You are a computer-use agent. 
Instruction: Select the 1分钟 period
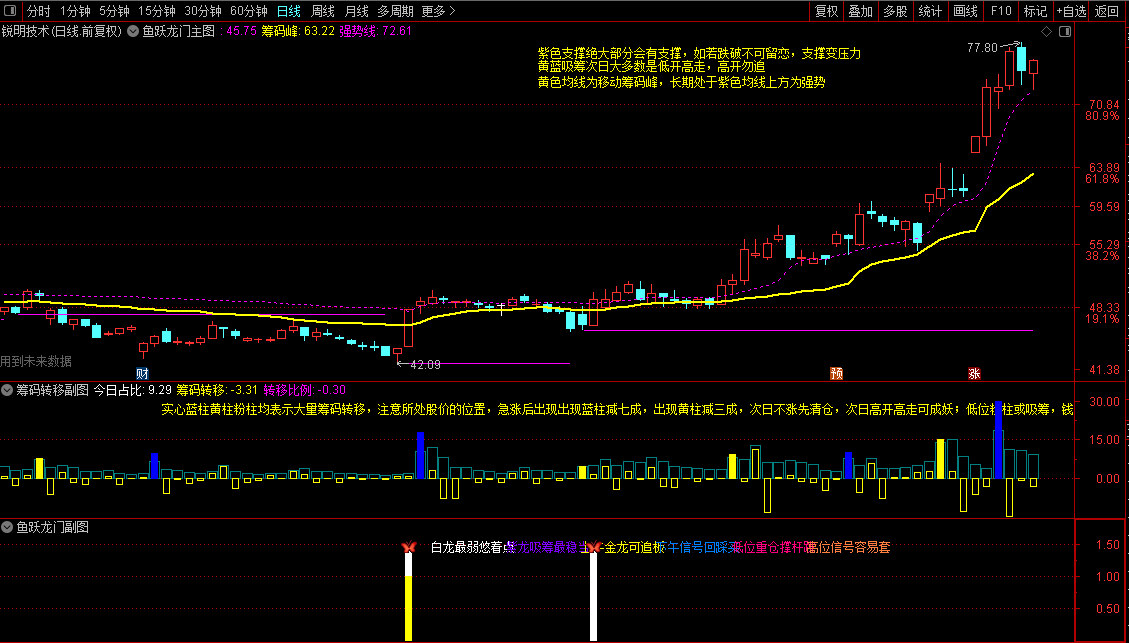(x=75, y=11)
